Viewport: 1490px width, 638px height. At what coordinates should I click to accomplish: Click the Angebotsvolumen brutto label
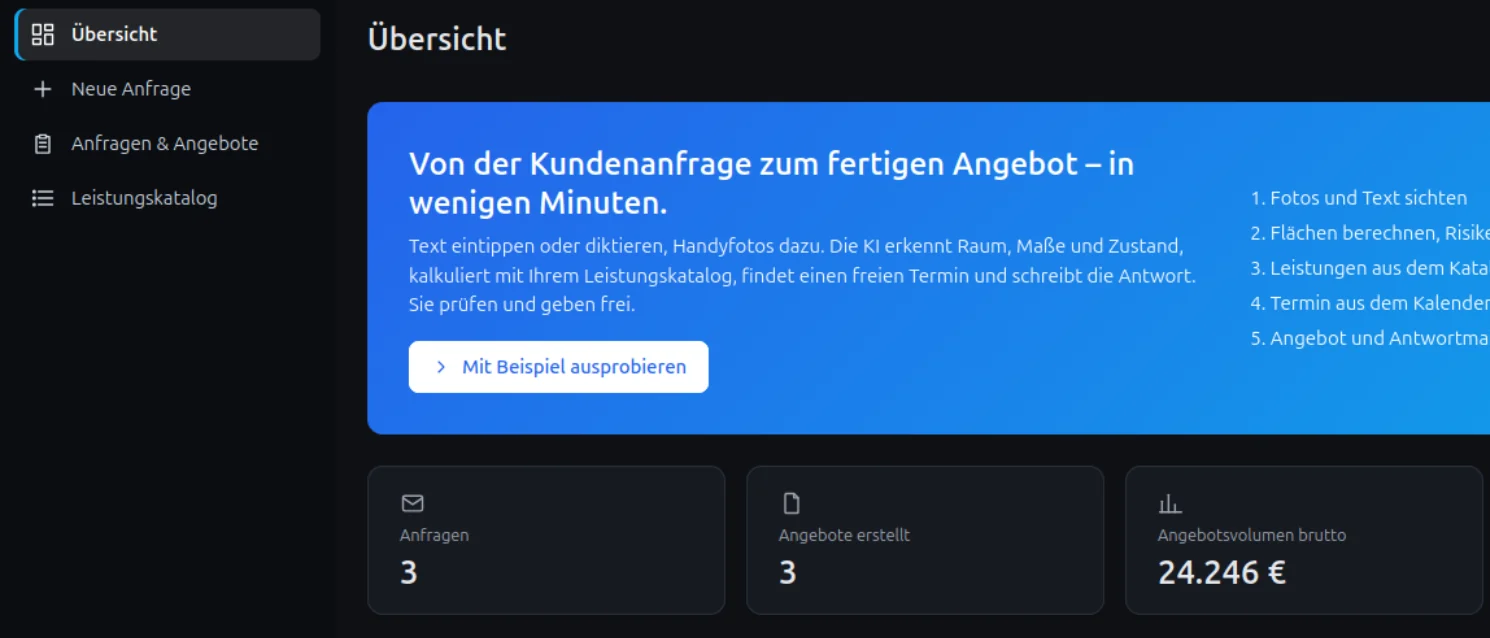pos(1252,535)
